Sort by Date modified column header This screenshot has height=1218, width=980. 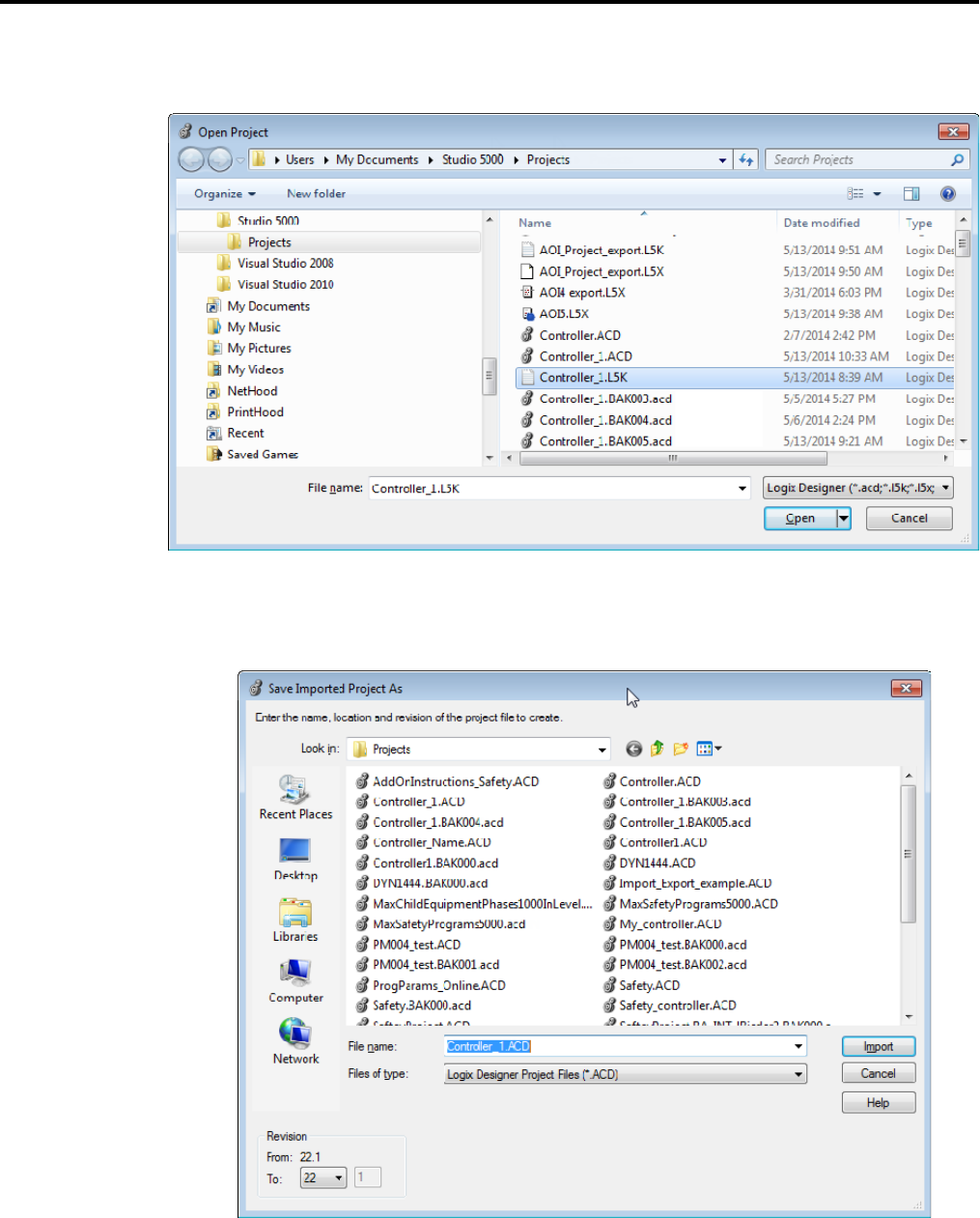tap(822, 223)
